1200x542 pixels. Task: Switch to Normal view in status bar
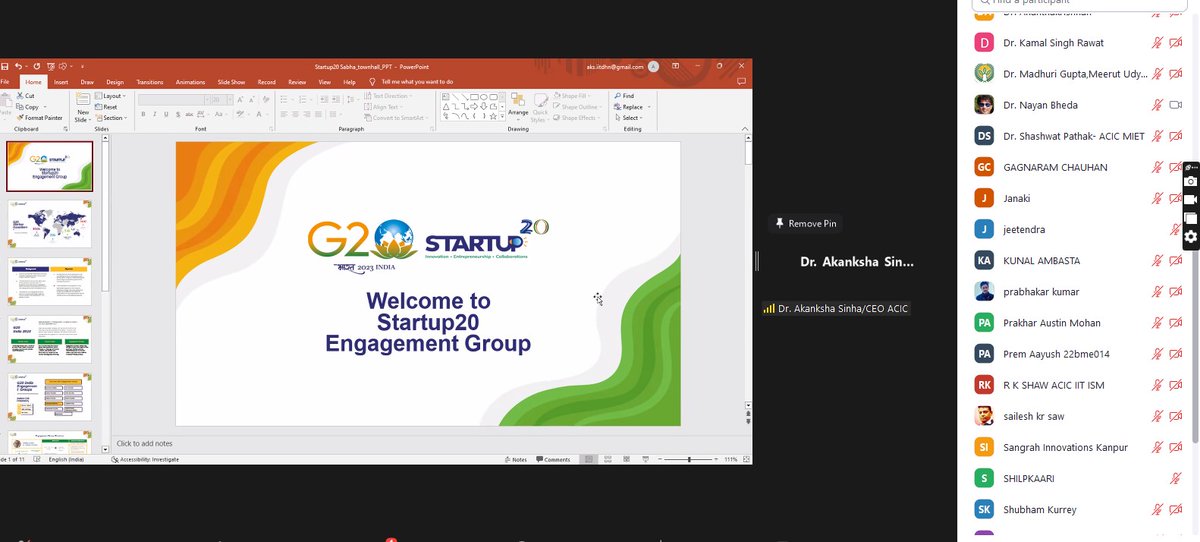pyautogui.click(x=590, y=459)
